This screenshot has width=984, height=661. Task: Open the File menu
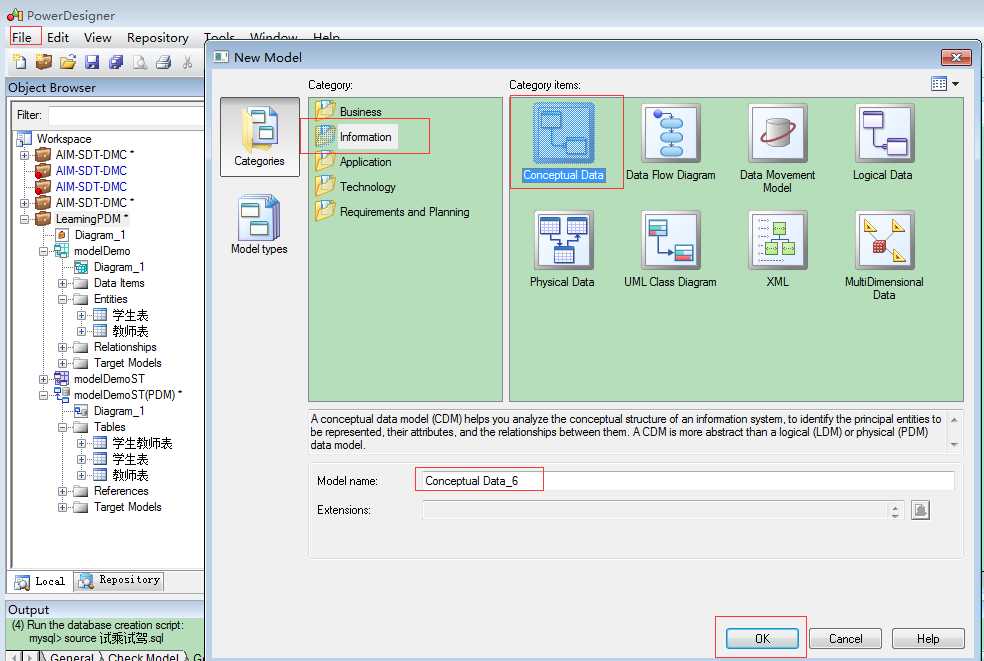22,37
